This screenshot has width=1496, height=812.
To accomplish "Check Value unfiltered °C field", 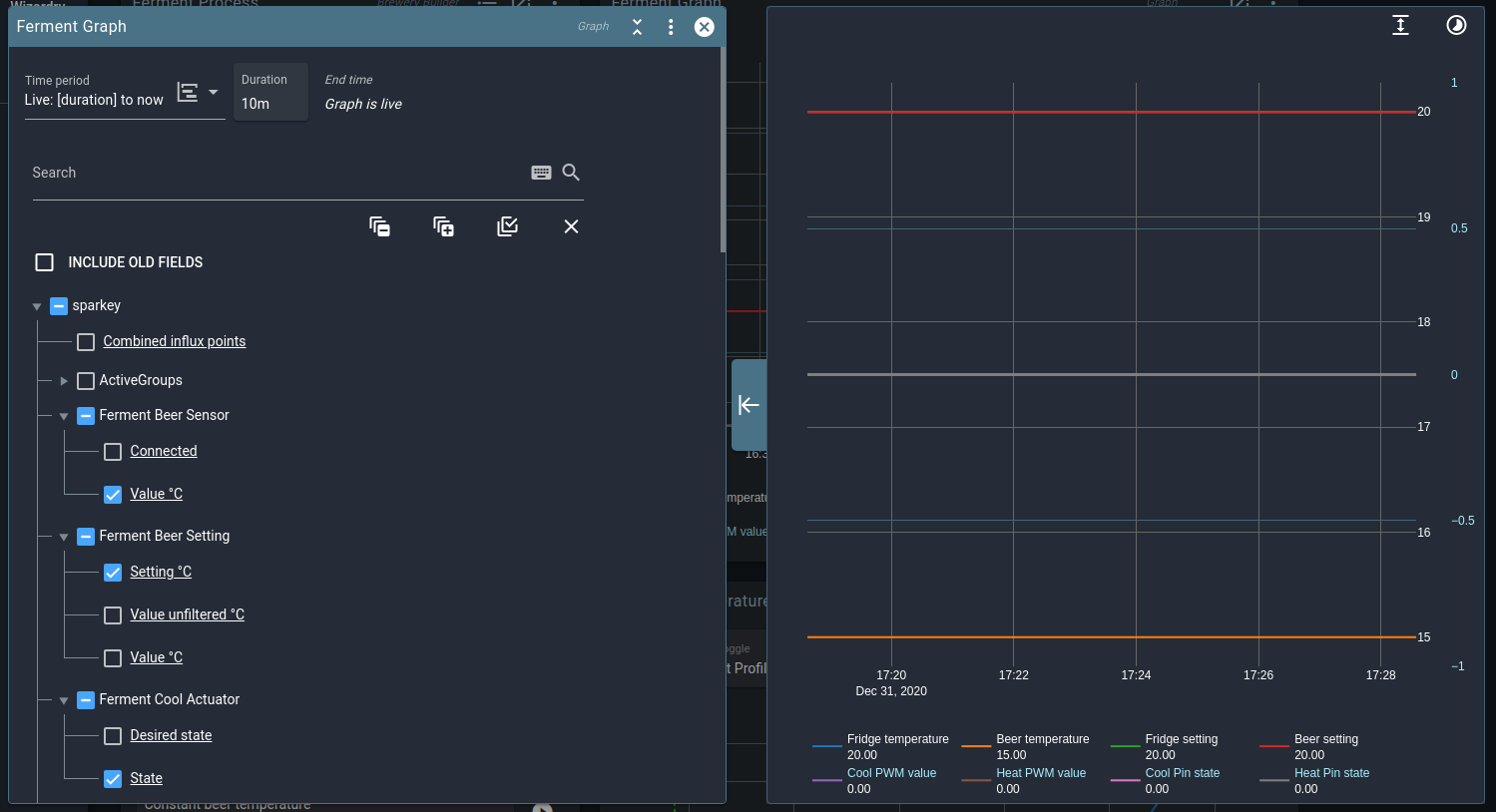I will pos(113,615).
